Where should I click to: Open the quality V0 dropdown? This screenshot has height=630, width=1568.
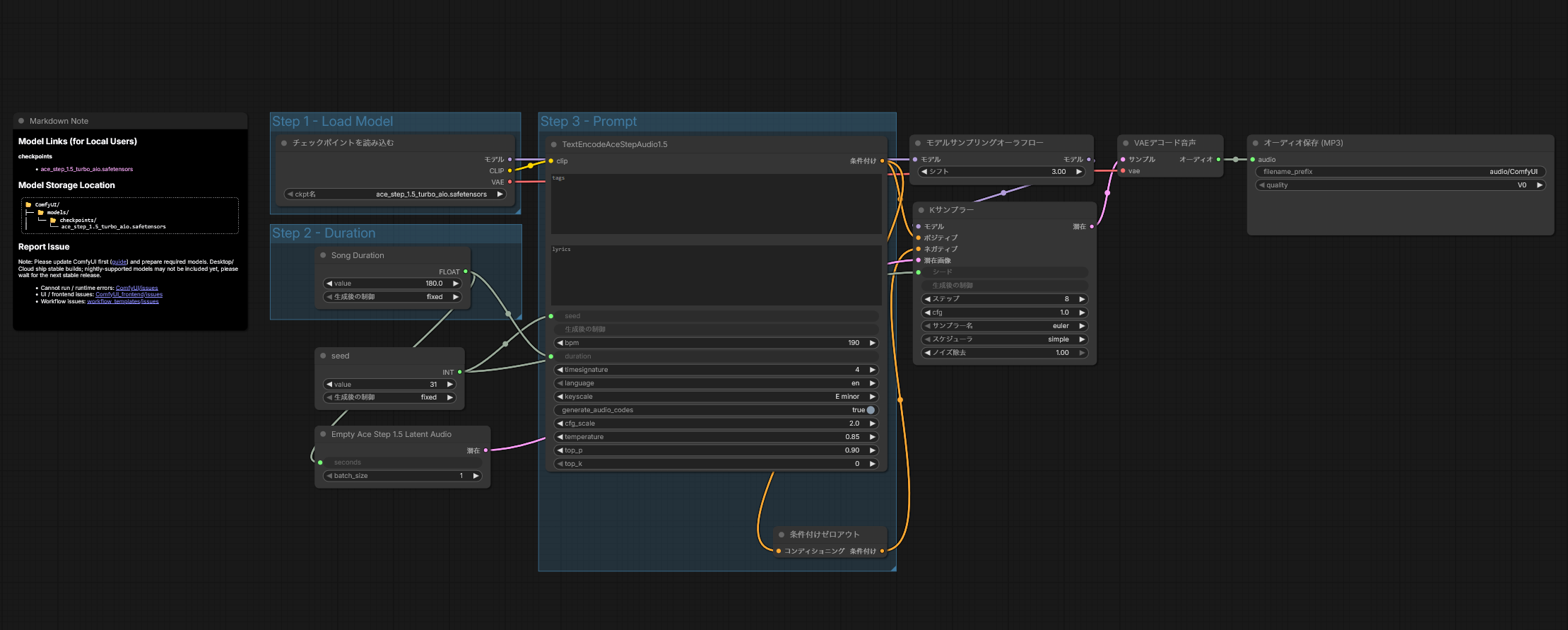coord(1399,185)
